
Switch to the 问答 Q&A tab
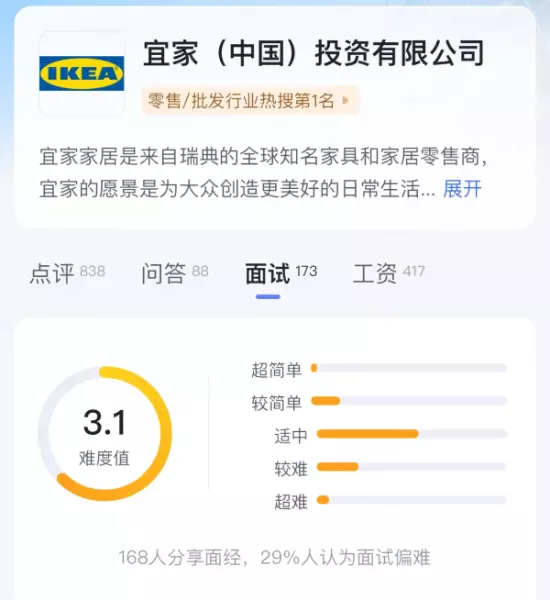(175, 273)
